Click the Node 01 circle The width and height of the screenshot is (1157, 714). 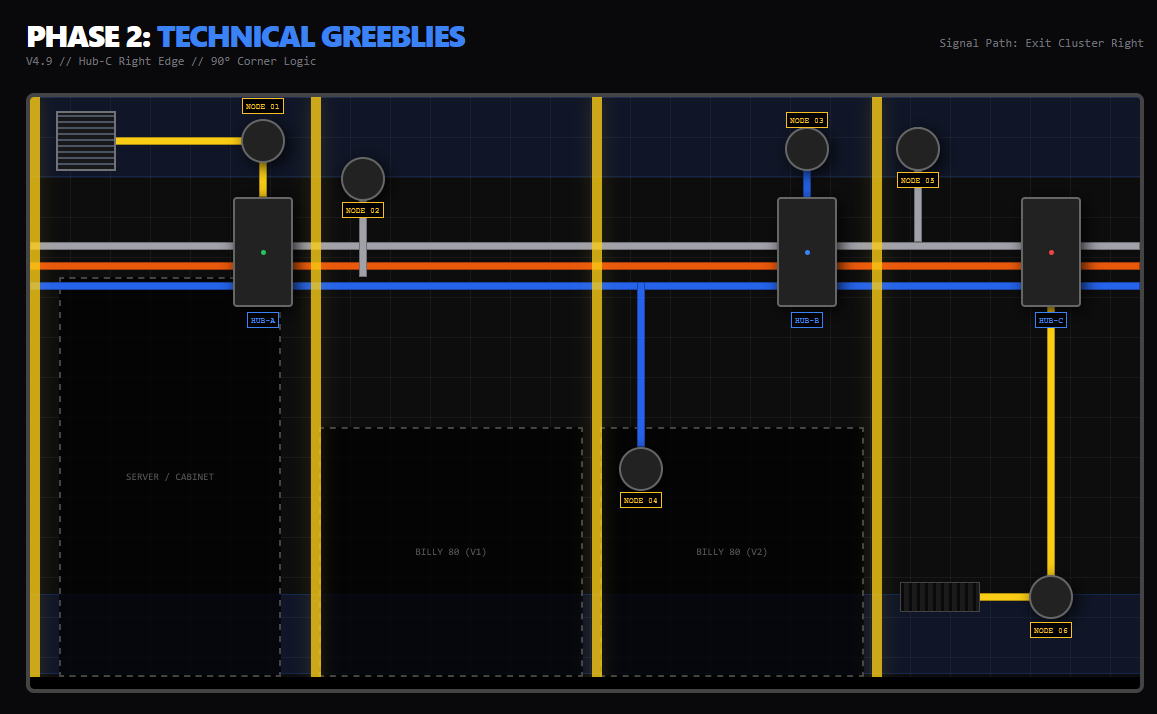[263, 141]
